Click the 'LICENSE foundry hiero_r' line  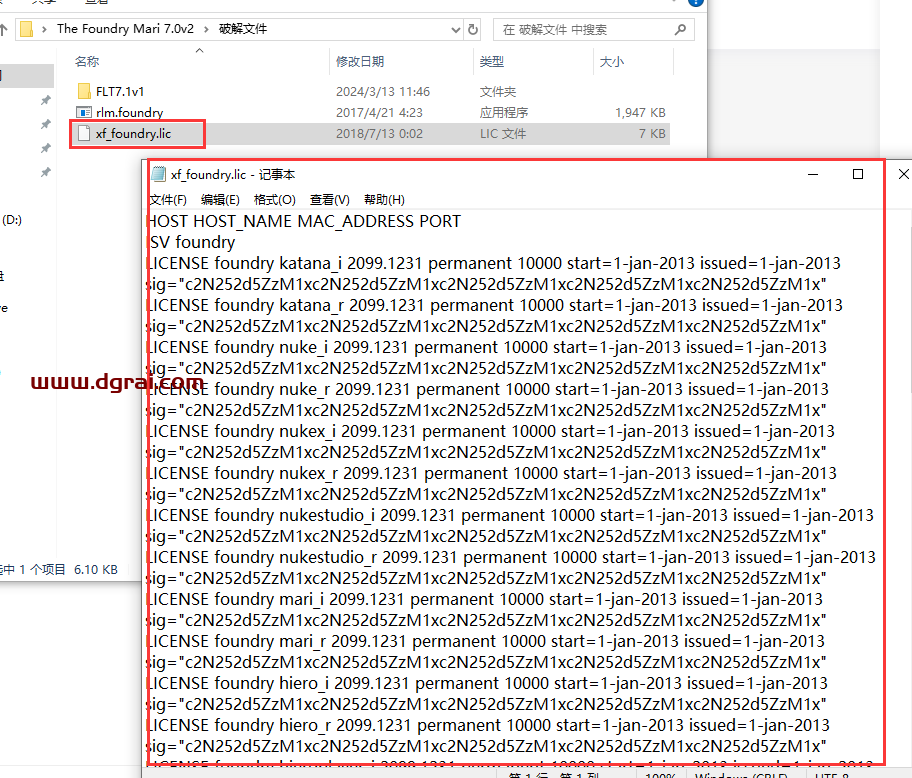[489, 725]
